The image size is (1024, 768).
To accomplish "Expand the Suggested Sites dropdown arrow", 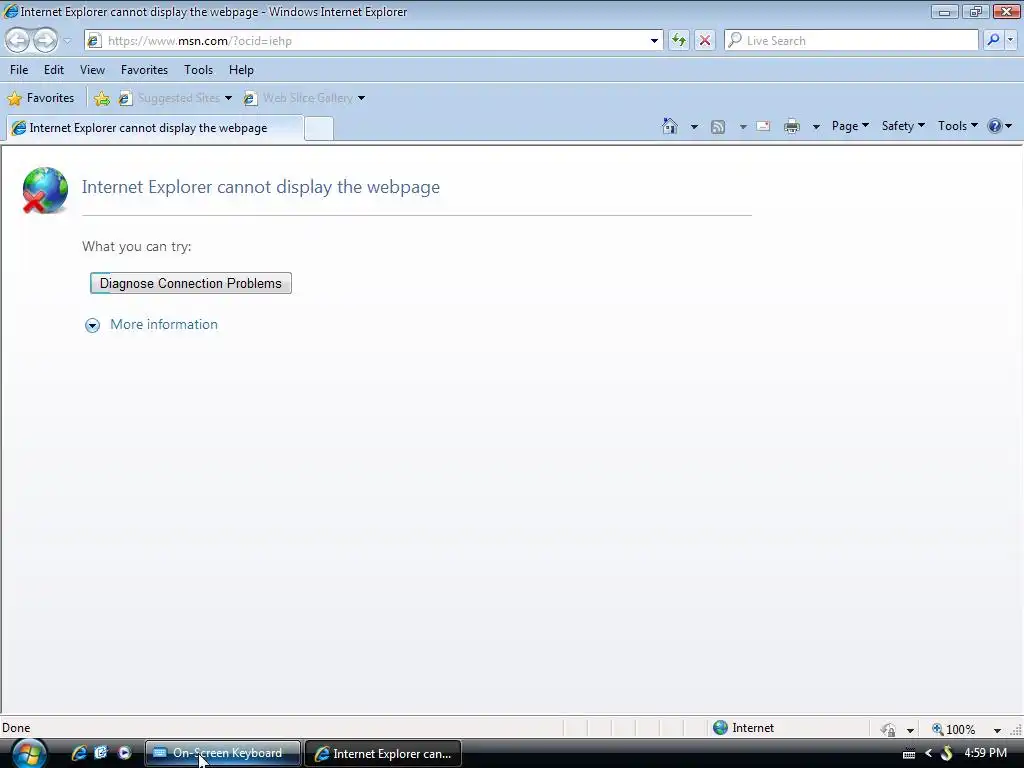I will (229, 98).
